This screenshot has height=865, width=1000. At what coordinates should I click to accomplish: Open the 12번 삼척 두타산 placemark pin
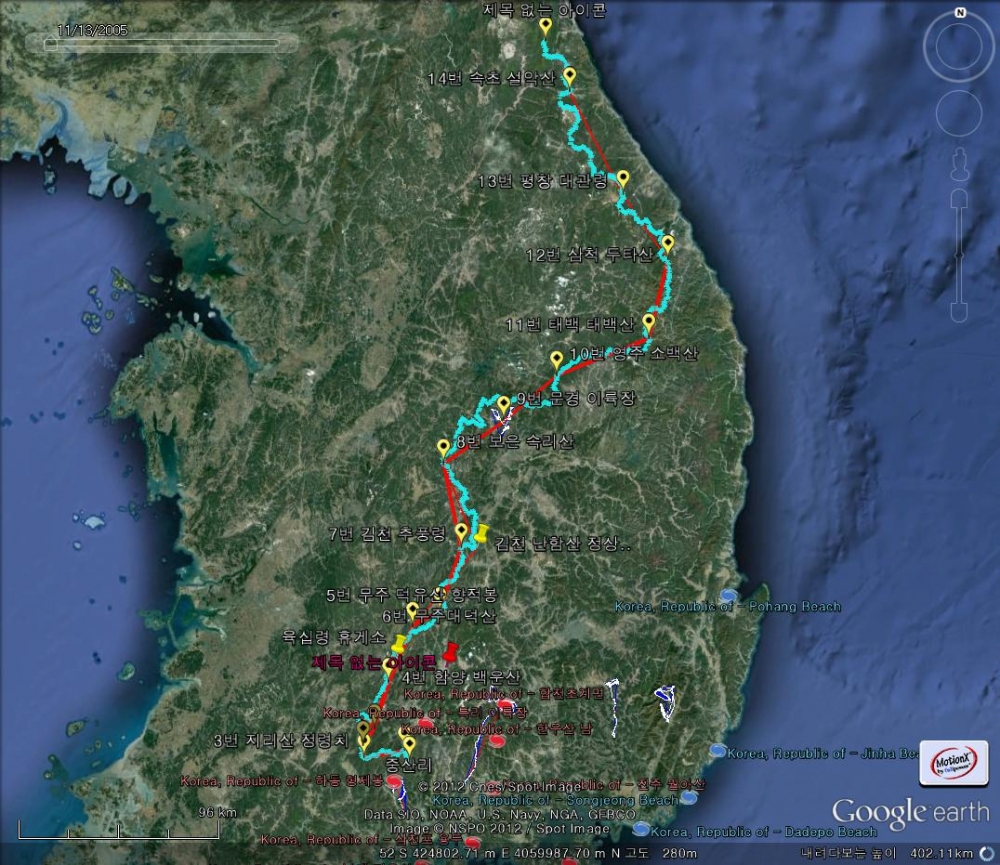click(667, 245)
